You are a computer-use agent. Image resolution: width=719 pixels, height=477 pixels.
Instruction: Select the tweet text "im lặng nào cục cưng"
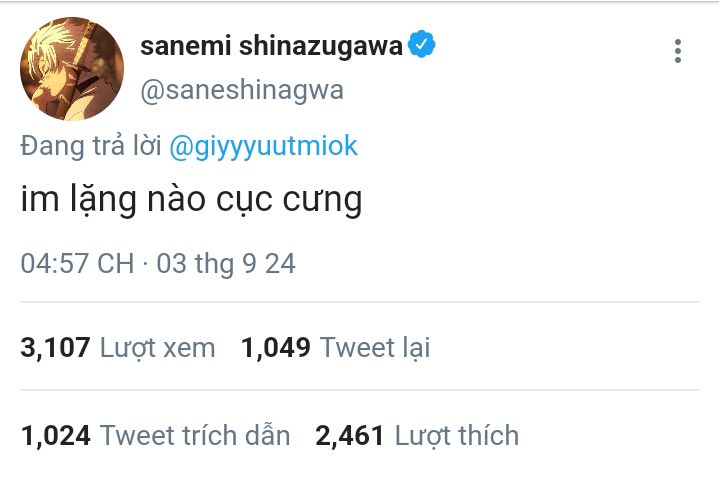coord(191,200)
